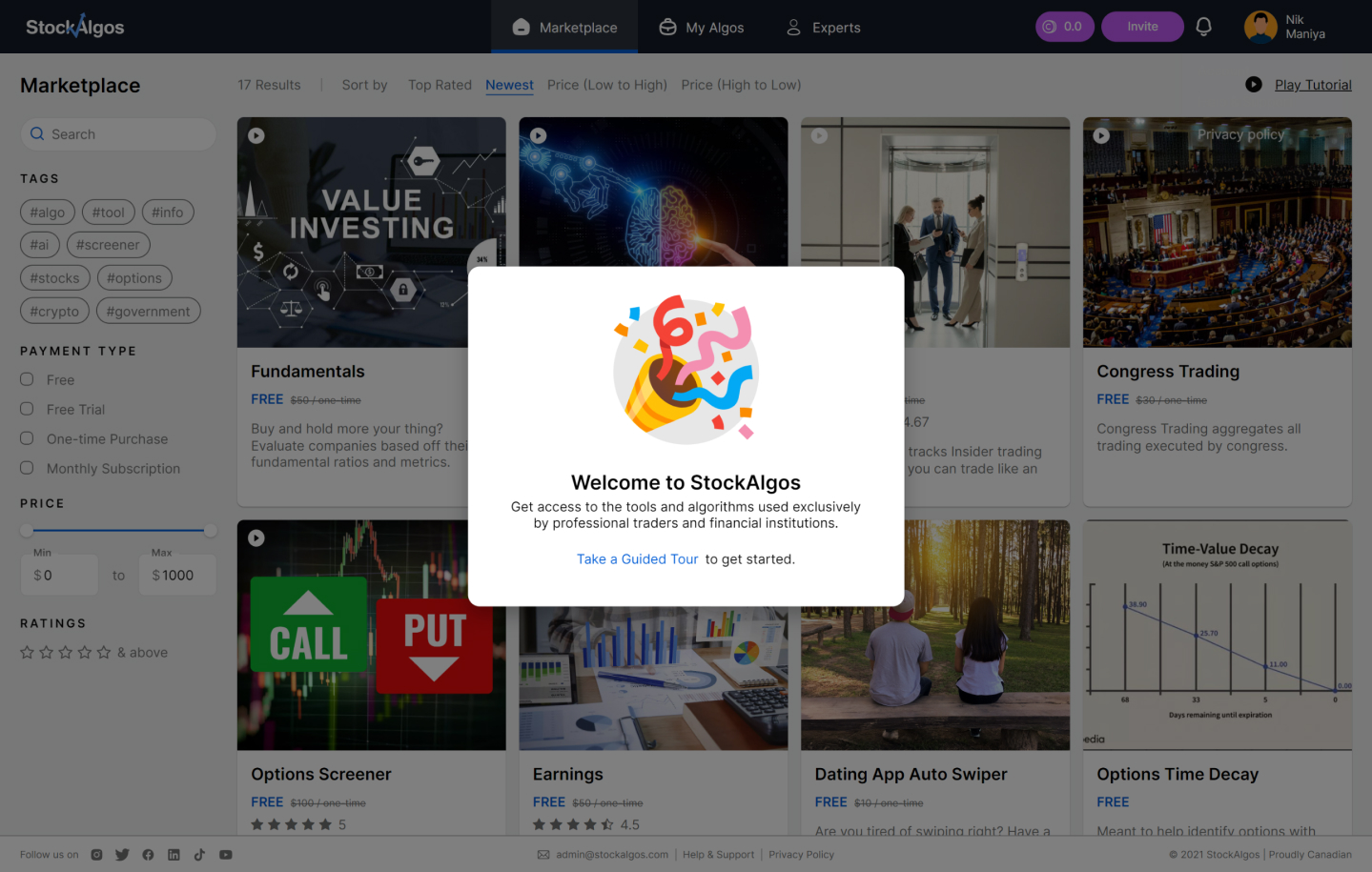Filter by the #tool tag

(x=109, y=213)
